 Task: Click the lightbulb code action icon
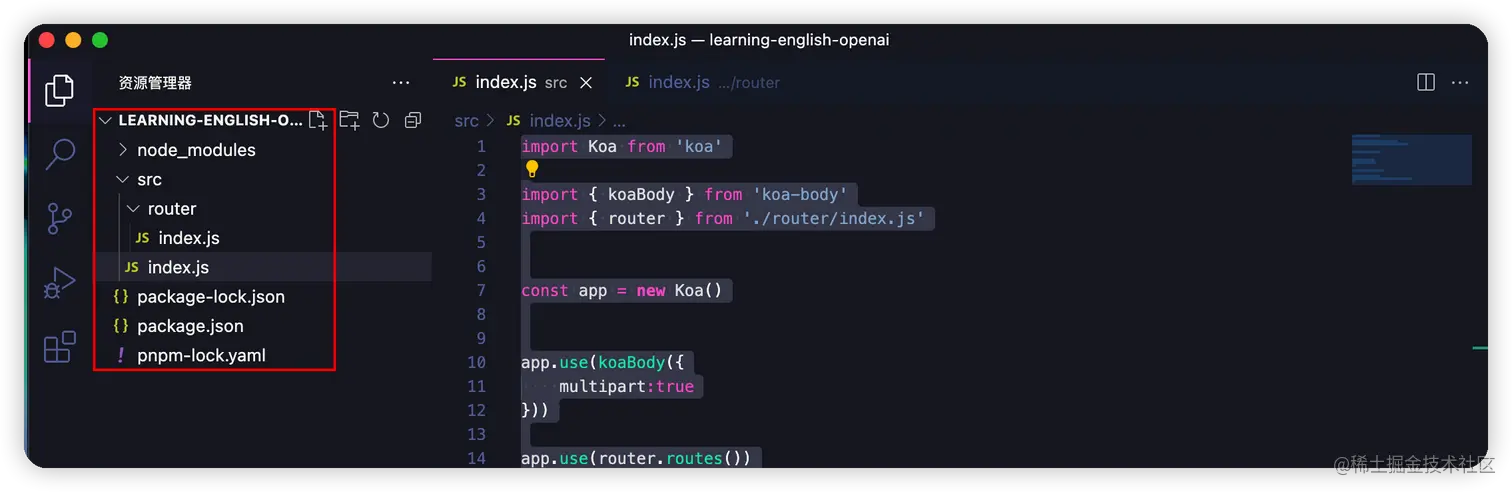(x=532, y=169)
